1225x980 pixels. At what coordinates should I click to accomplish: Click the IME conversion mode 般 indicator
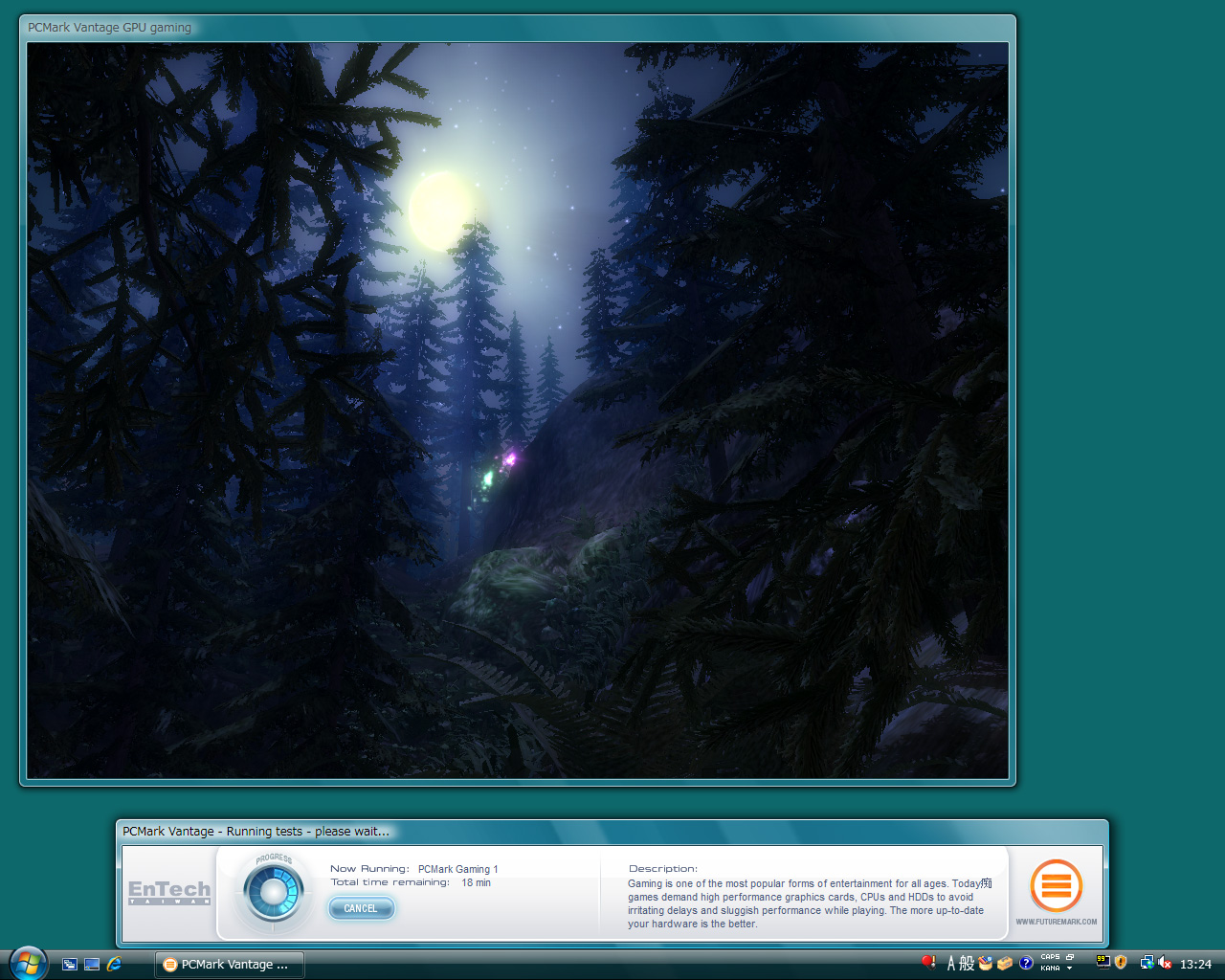coord(967,964)
